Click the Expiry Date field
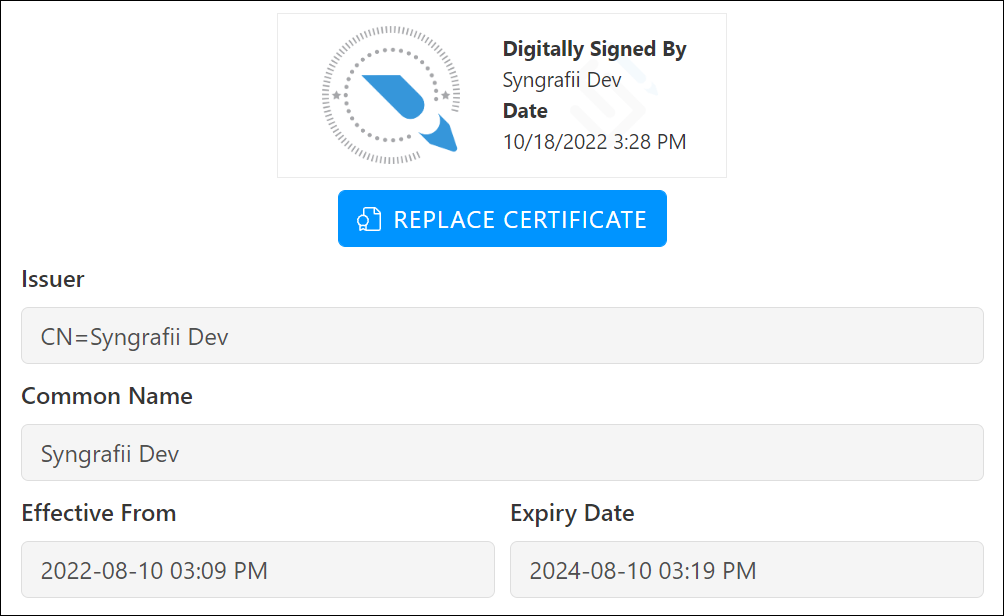 point(747,569)
